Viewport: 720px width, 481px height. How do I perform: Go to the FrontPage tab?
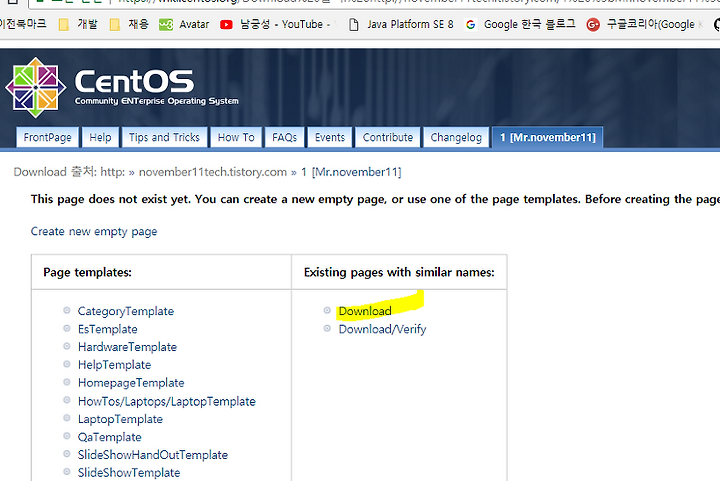point(47,137)
